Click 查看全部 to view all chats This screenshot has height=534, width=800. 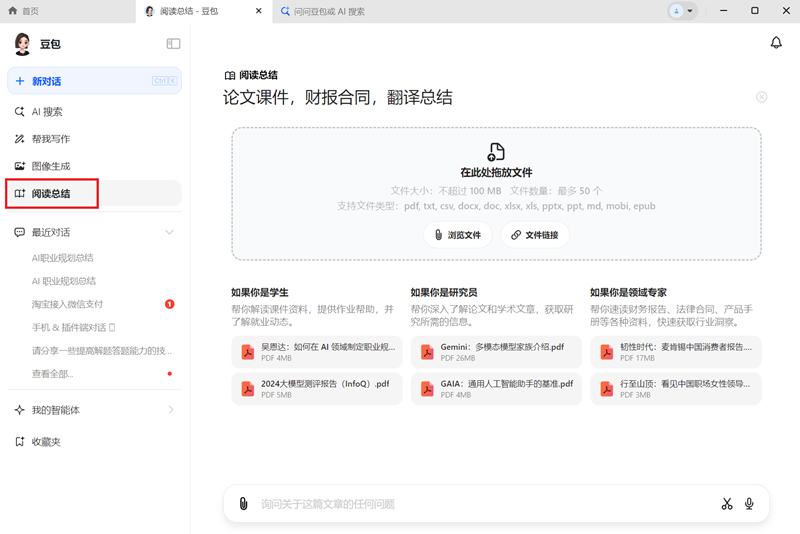pos(53,374)
